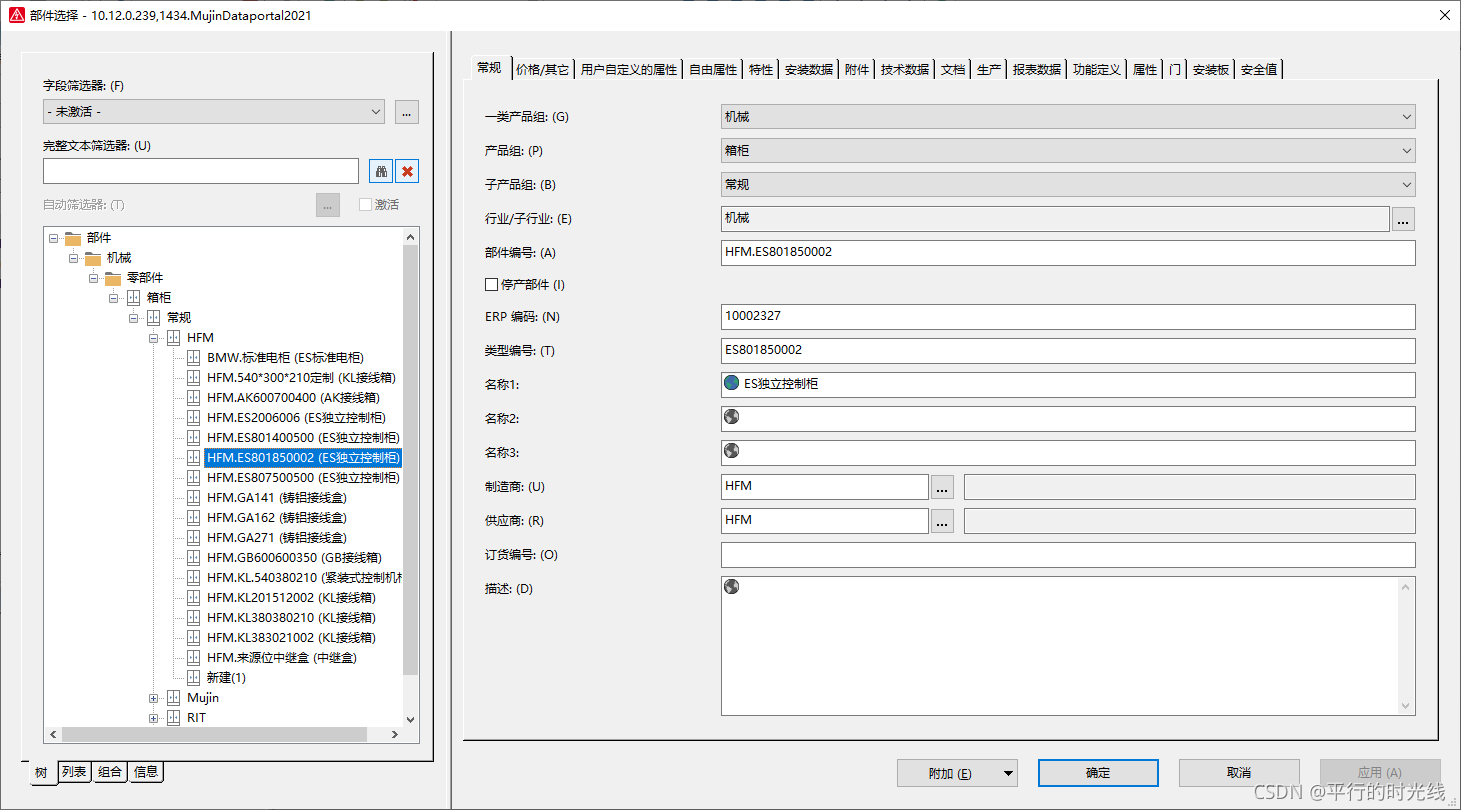The height and width of the screenshot is (810, 1461).
Task: Collapse the HFM tree node
Action: pyautogui.click(x=154, y=338)
